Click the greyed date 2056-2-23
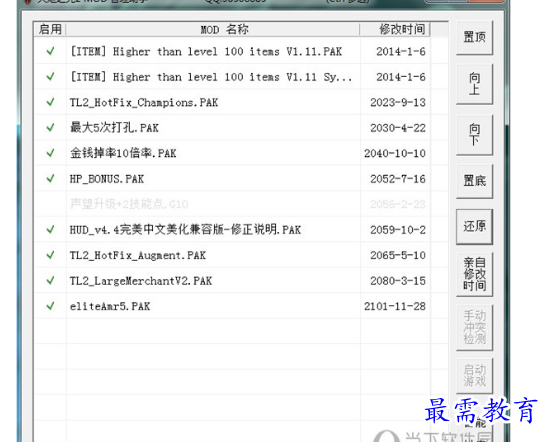This screenshot has width=546, height=442. click(398, 204)
